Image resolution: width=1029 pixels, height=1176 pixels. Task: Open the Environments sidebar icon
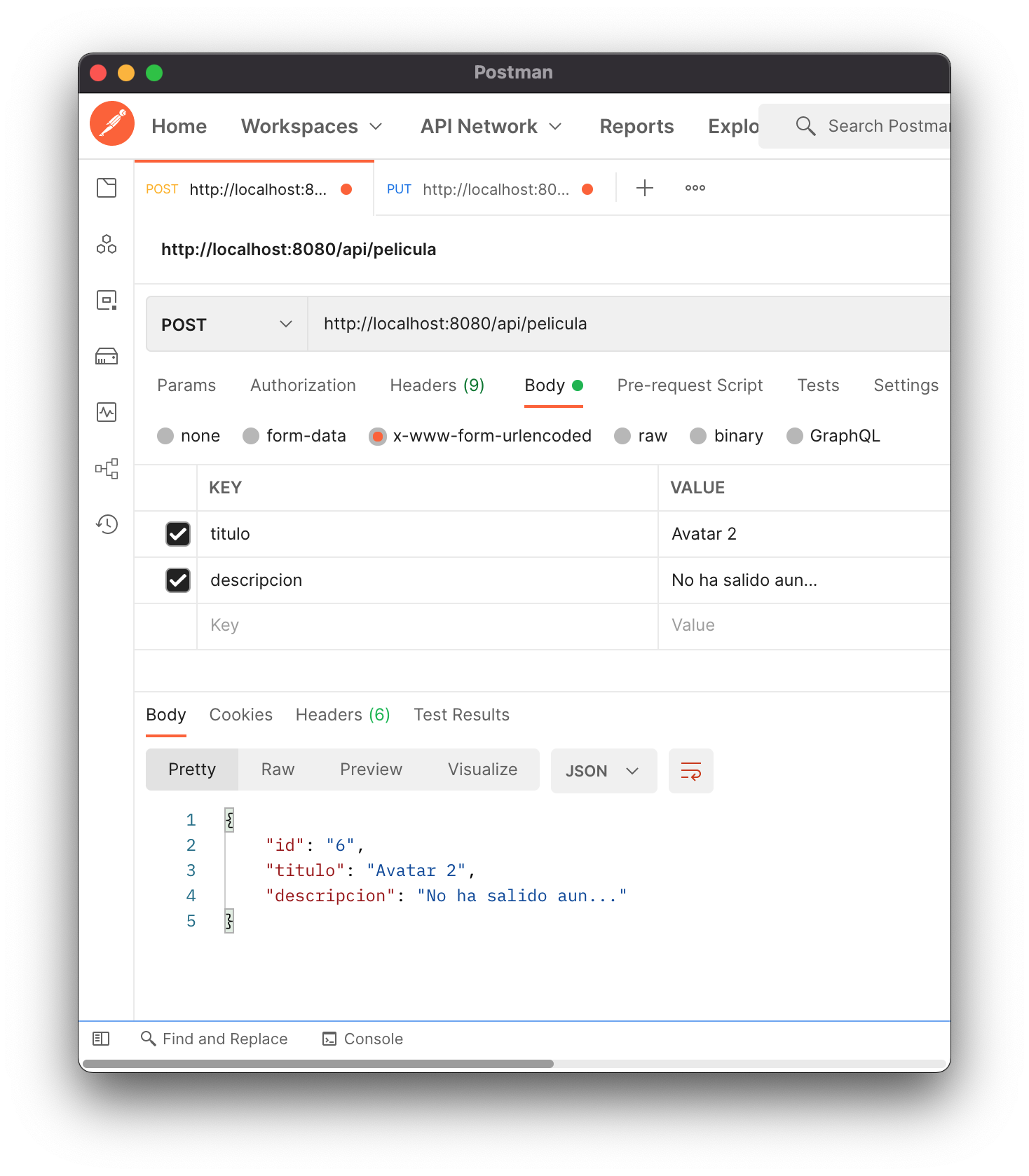pyautogui.click(x=107, y=300)
